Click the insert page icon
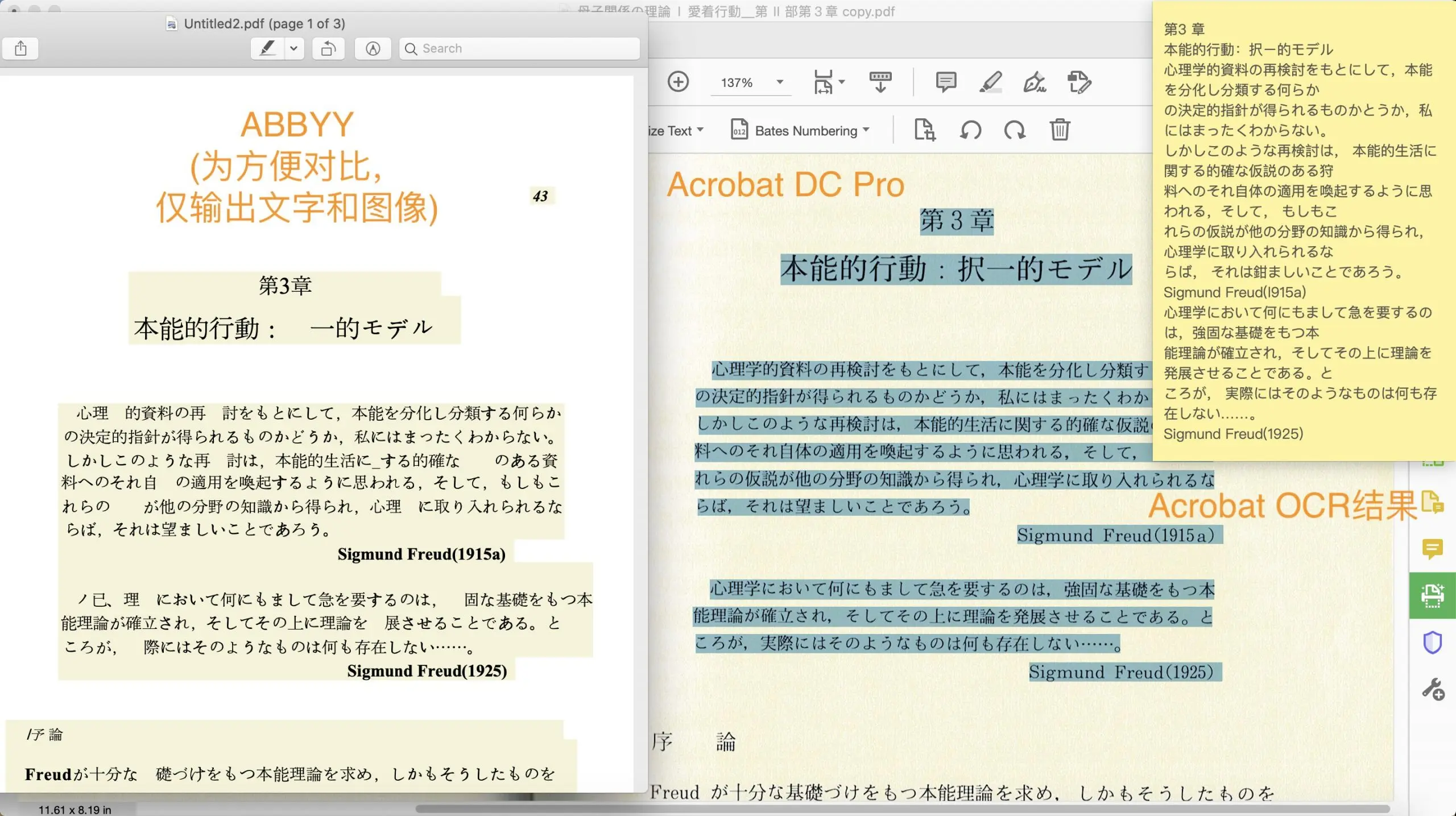This screenshot has width=1456, height=816. [x=924, y=130]
